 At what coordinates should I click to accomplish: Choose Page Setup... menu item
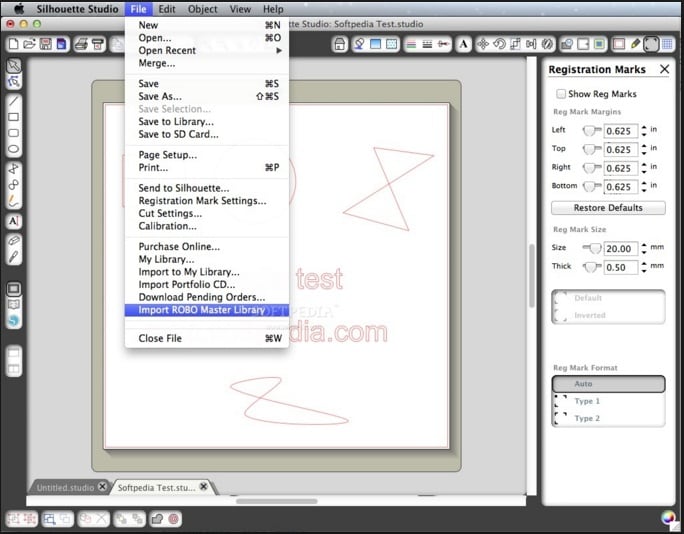point(207,155)
